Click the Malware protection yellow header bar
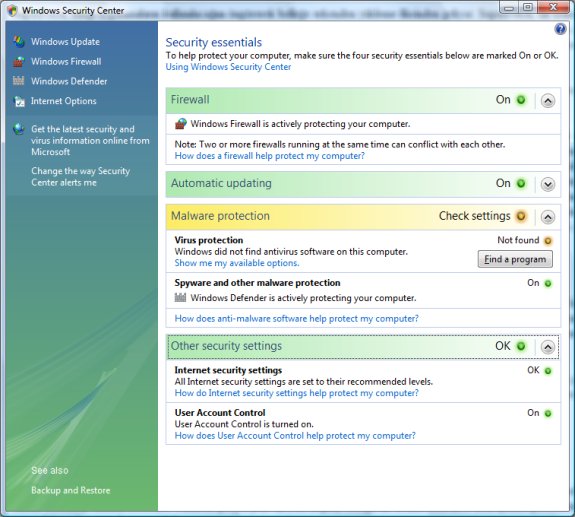The width and height of the screenshot is (575, 517). pos(363,217)
